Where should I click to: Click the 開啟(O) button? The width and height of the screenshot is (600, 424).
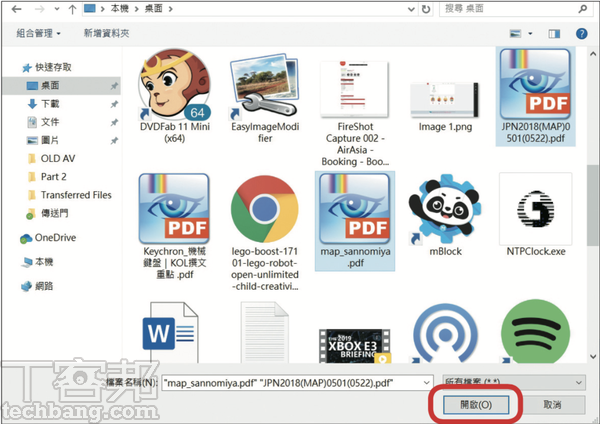coord(476,405)
